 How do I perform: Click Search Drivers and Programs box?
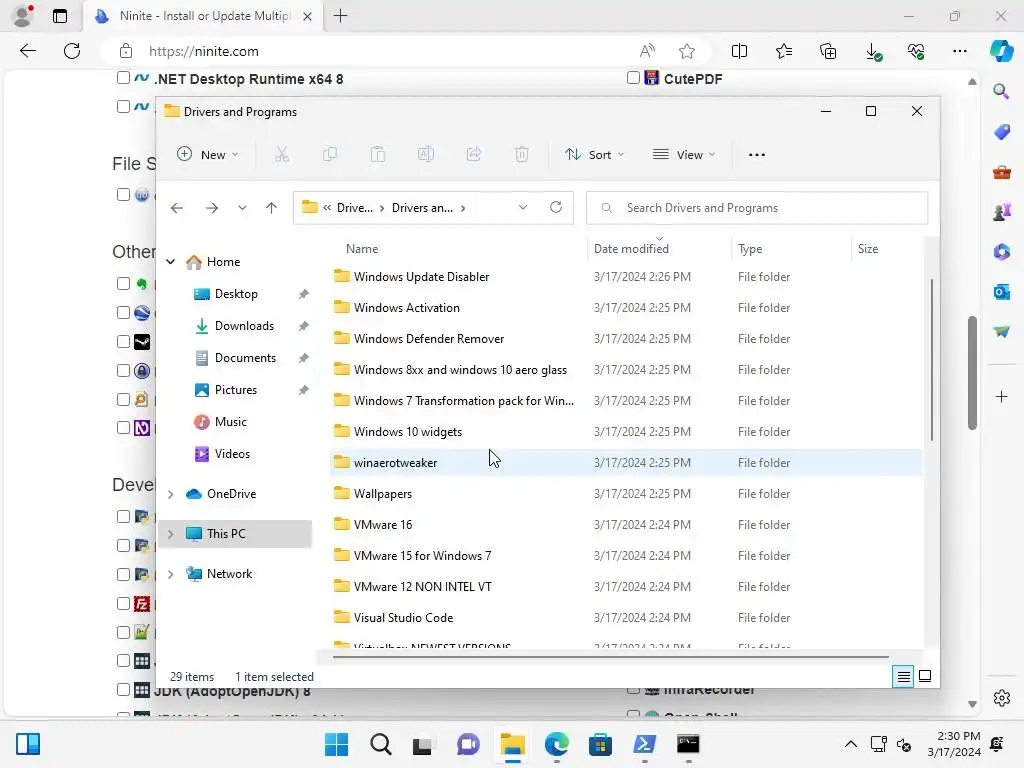[x=757, y=208]
